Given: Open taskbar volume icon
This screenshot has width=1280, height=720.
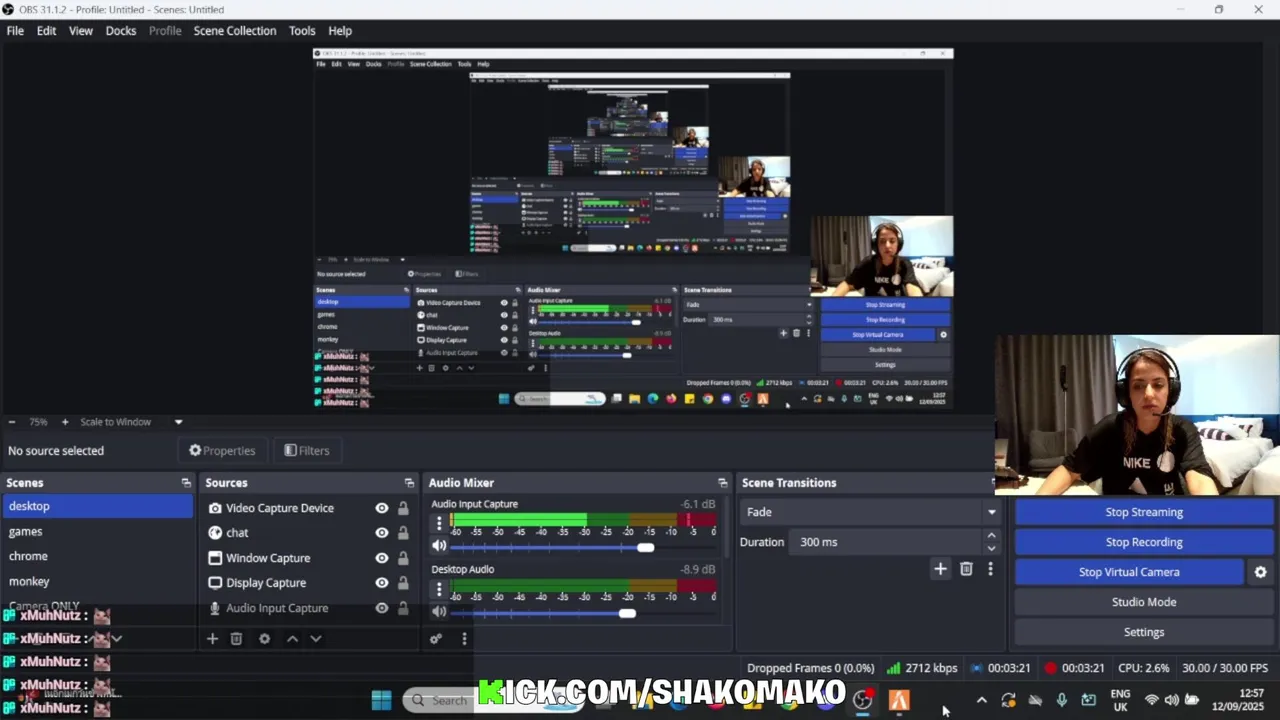Looking at the screenshot, I should [x=1171, y=700].
